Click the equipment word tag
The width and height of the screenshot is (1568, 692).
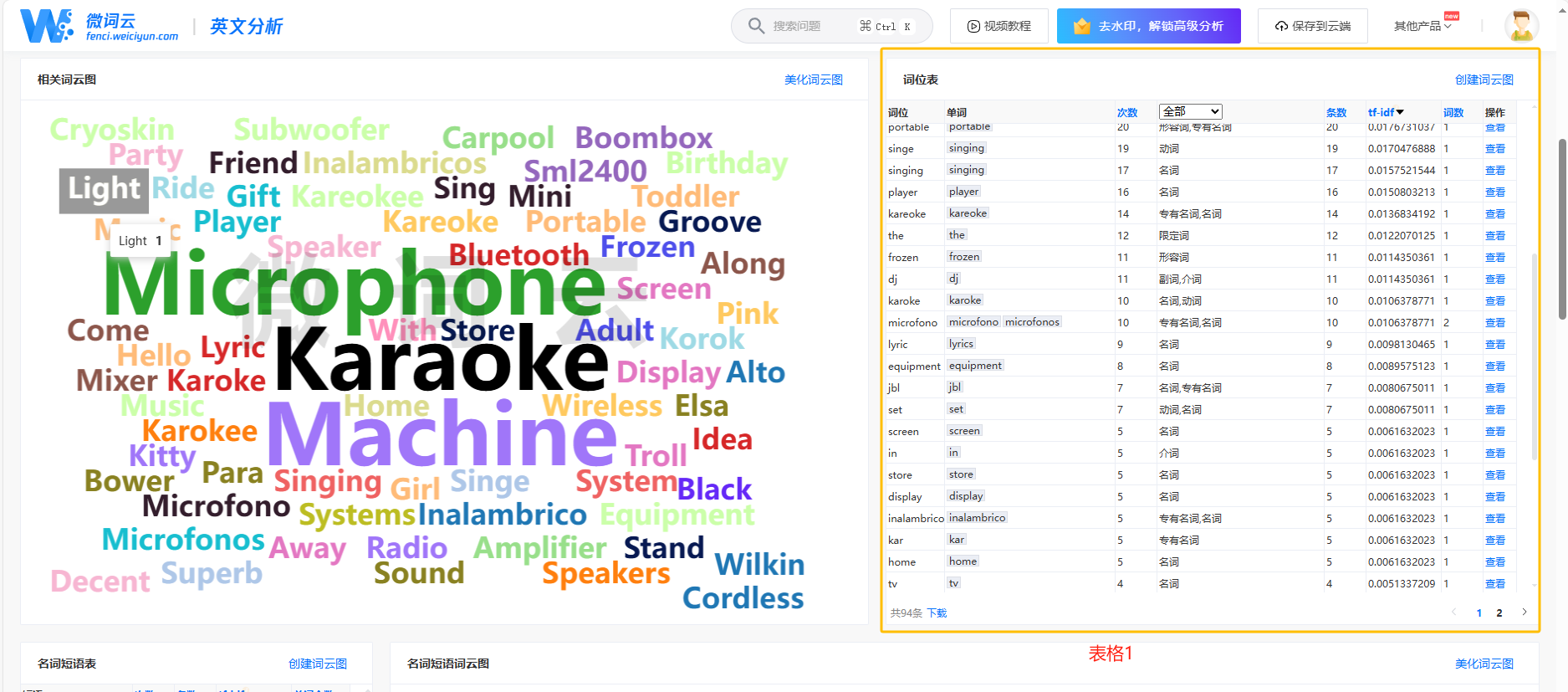pyautogui.click(x=975, y=366)
